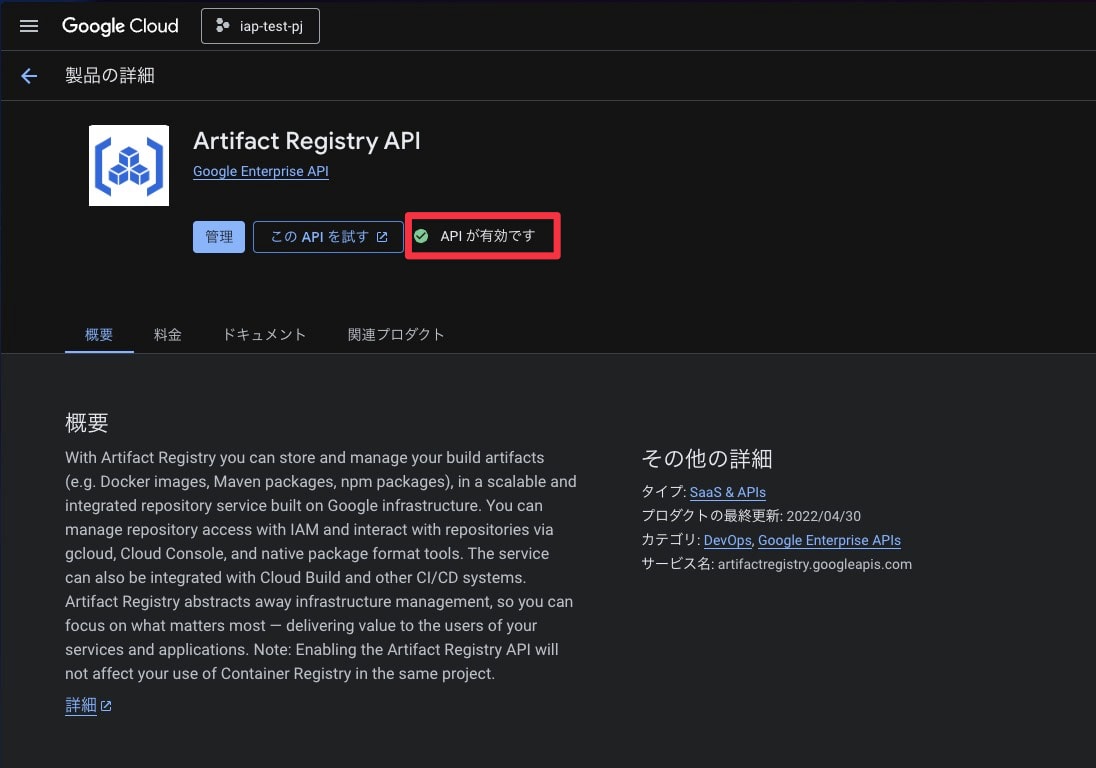
Task: Open the 詳細 external link
Action: [x=88, y=705]
